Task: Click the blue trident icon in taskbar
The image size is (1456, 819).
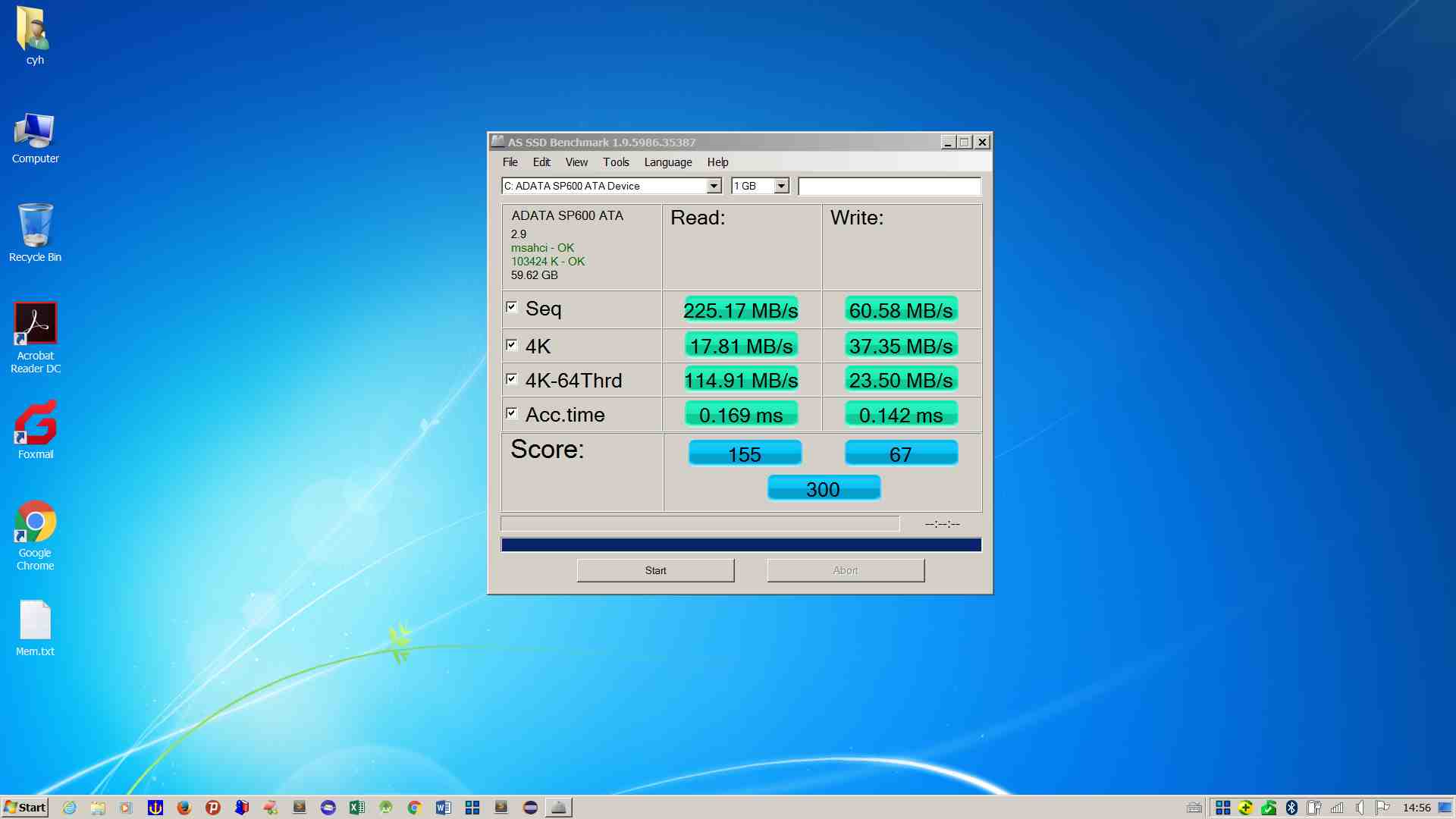Action: click(155, 808)
